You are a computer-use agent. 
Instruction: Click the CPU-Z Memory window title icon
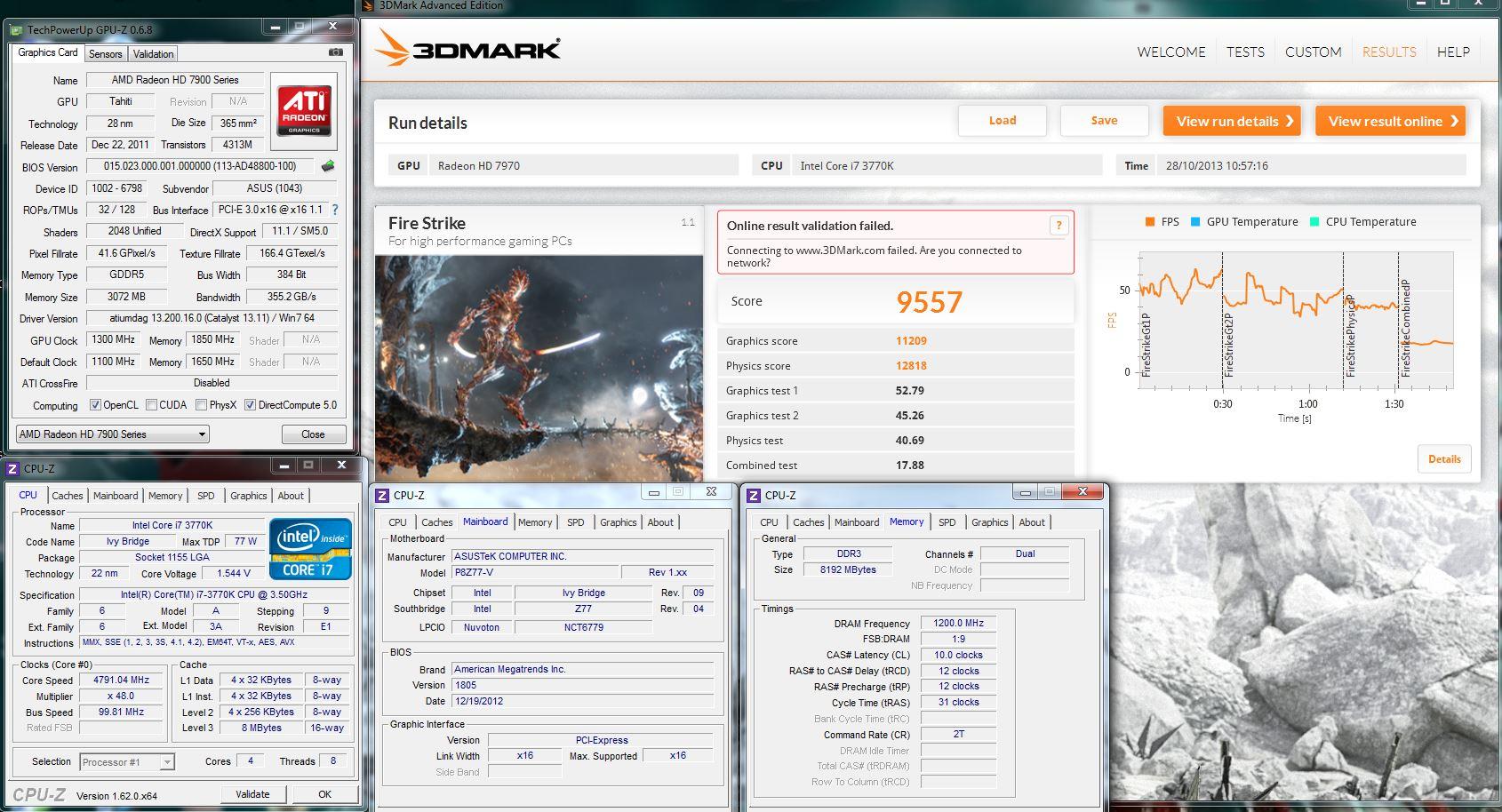point(754,496)
